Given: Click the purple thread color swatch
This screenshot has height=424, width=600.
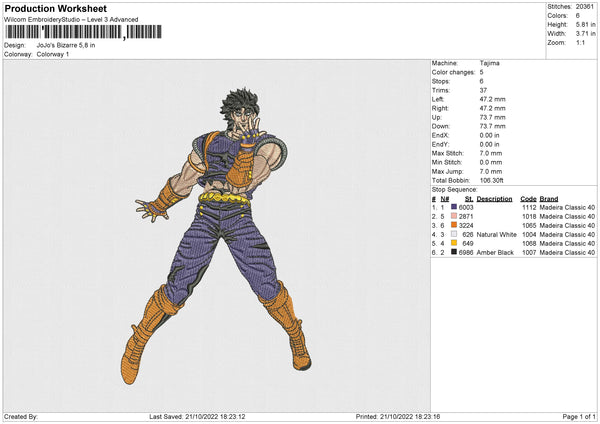Looking at the screenshot, I should click(x=454, y=207).
